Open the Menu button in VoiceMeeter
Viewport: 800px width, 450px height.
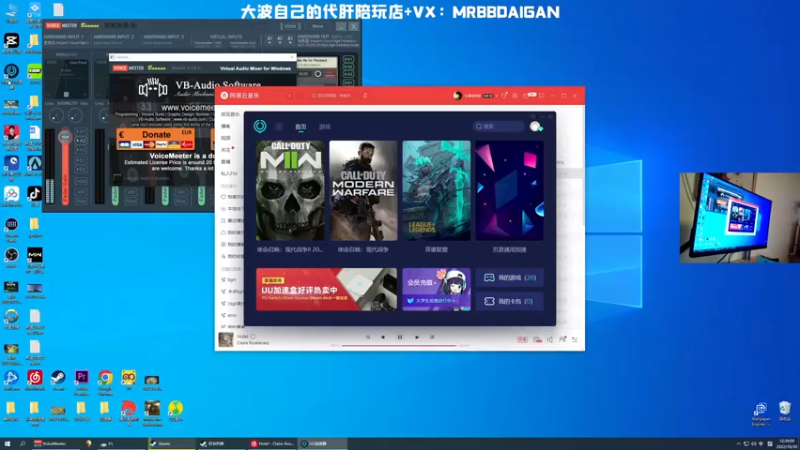point(317,26)
